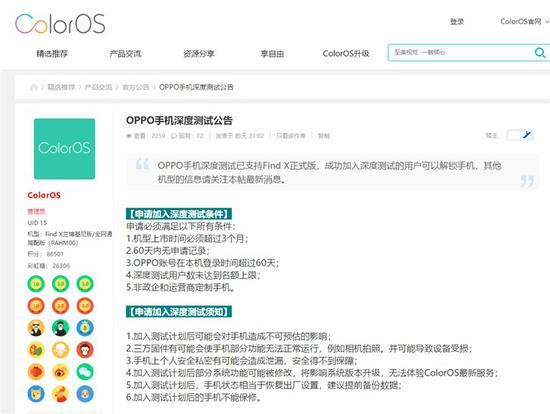
Task: Click the dog face badge on blue
Action: pos(85,394)
